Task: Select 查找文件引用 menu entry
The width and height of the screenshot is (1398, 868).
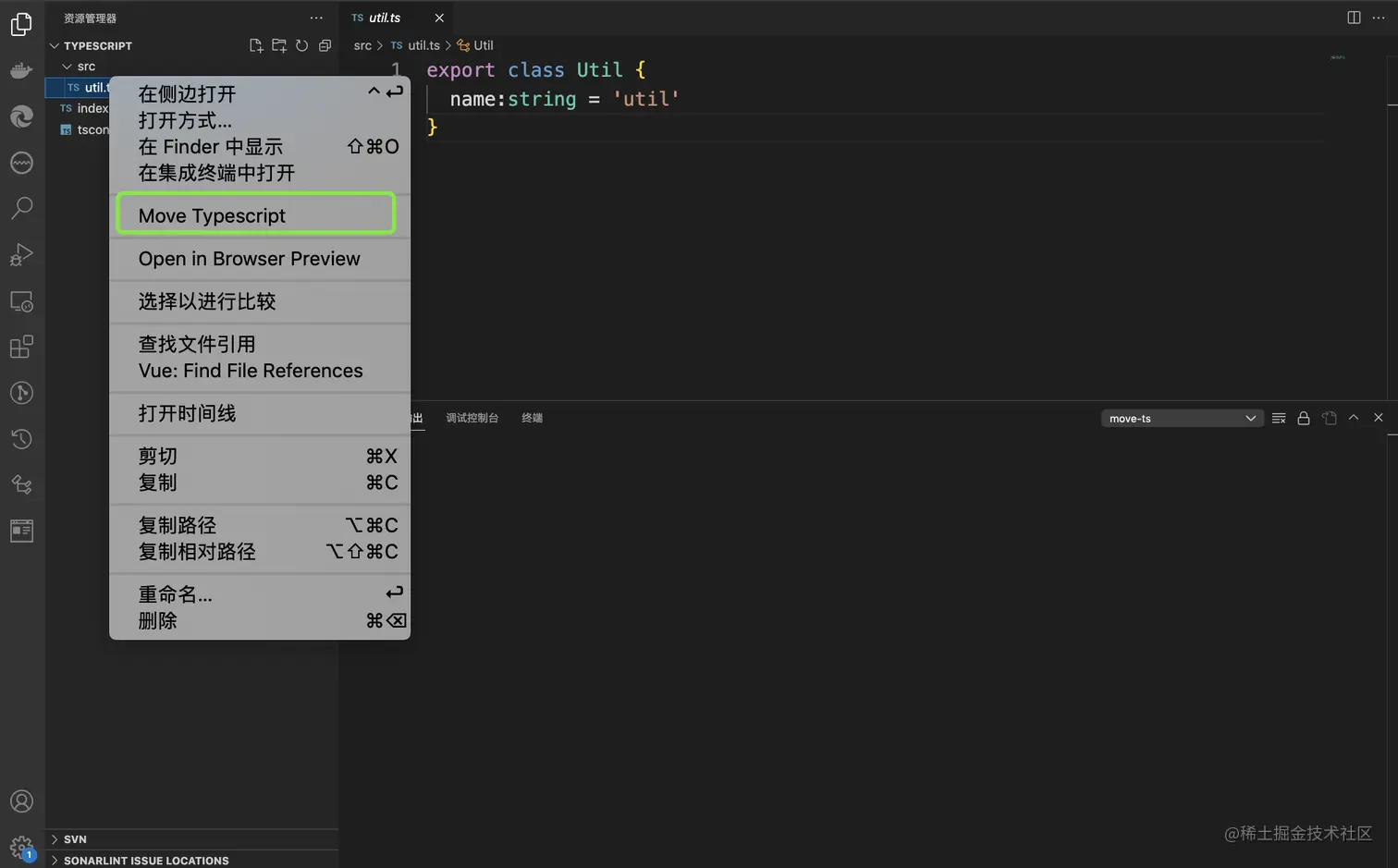Action: 260,344
